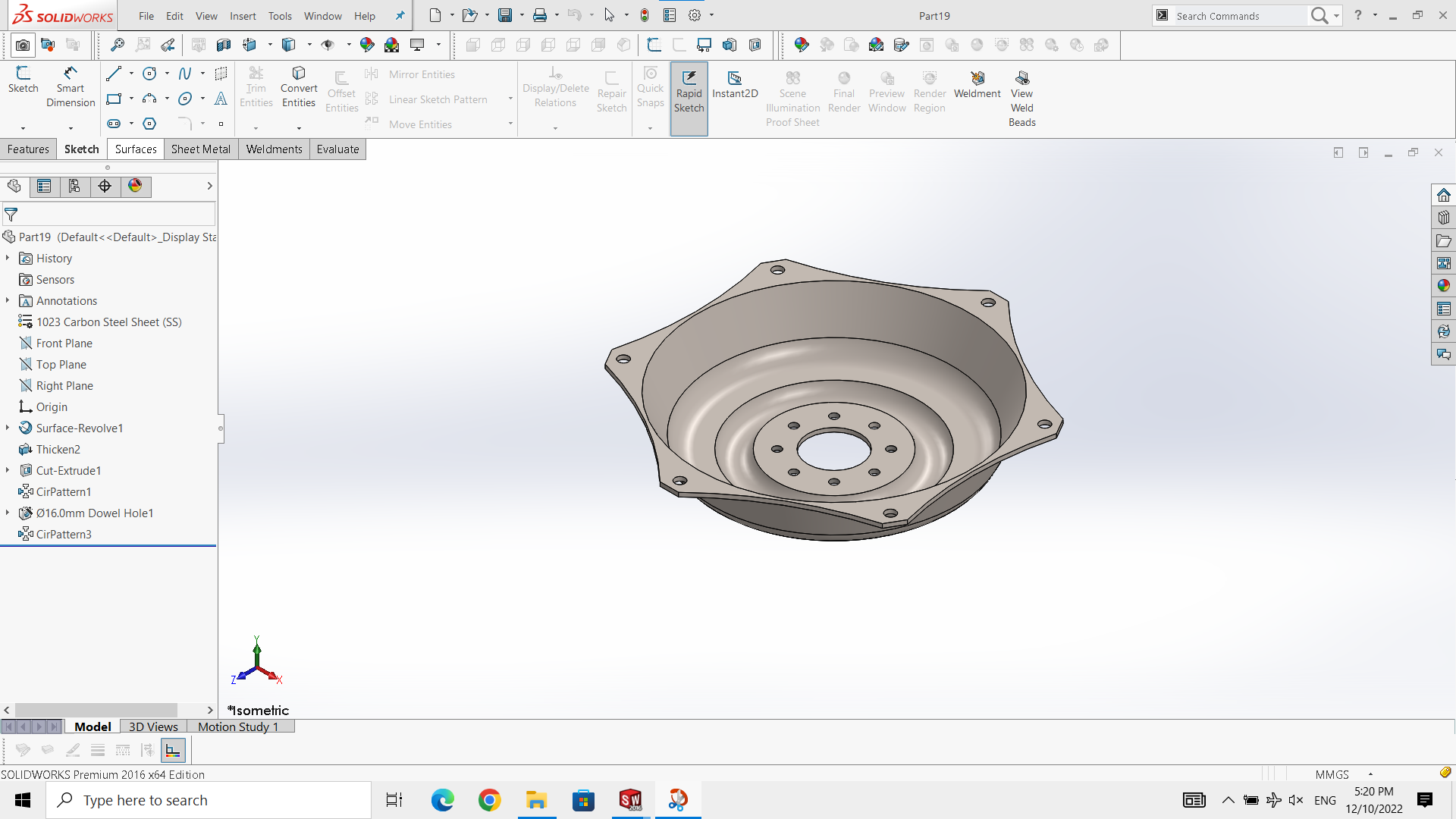Click the sketch Text tool
This screenshot has width=1456, height=819.
[221, 99]
